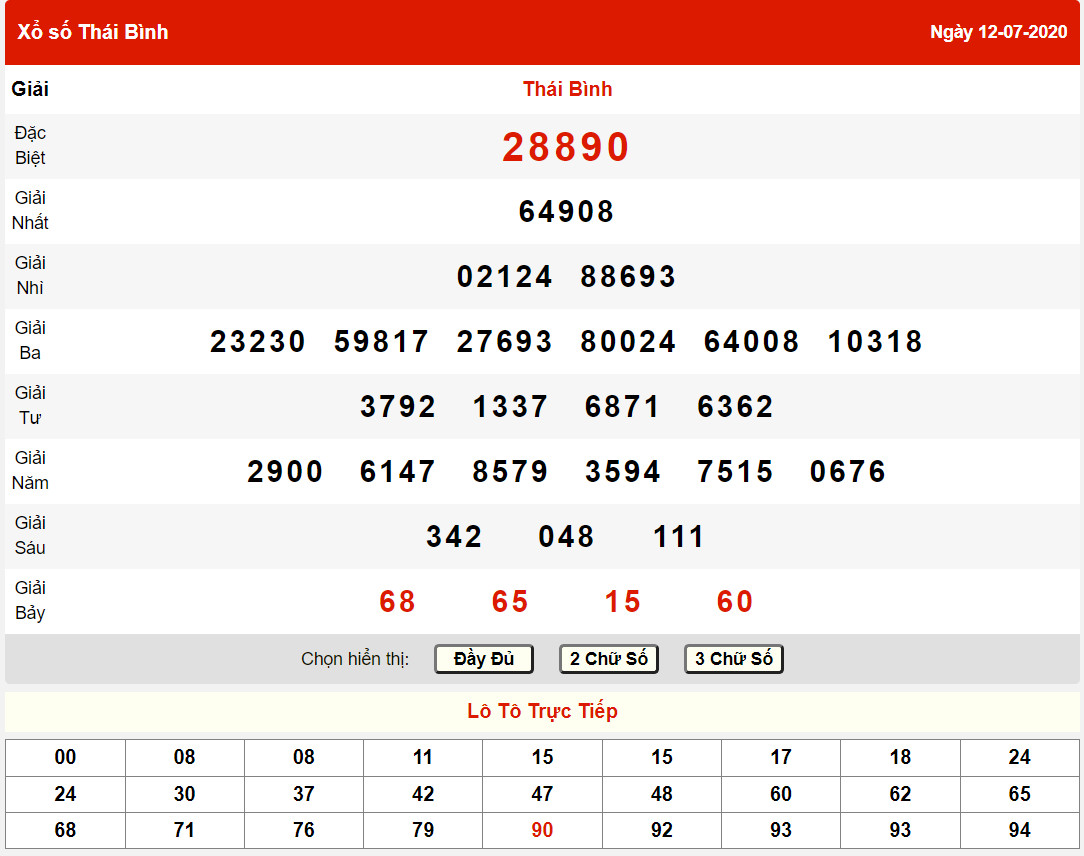Image resolution: width=1084 pixels, height=856 pixels.
Task: Click the 00 cell in the loto table
Action: pos(65,757)
